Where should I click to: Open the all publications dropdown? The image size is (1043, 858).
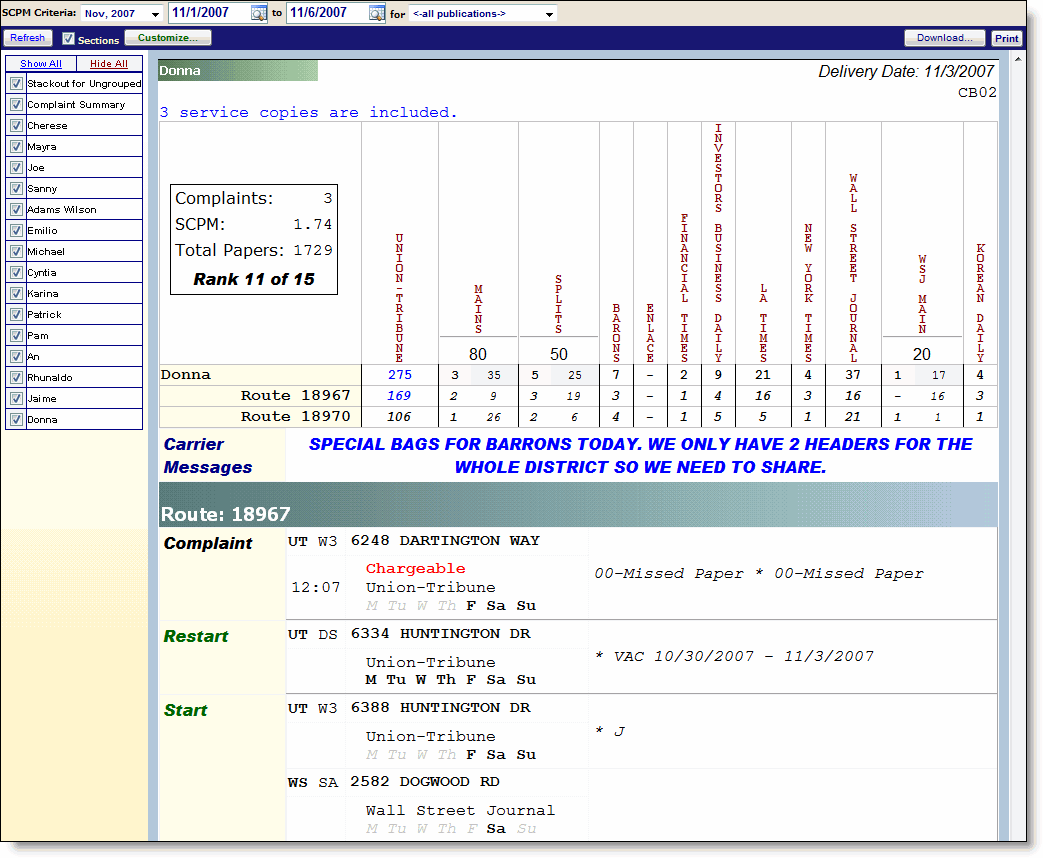(483, 14)
